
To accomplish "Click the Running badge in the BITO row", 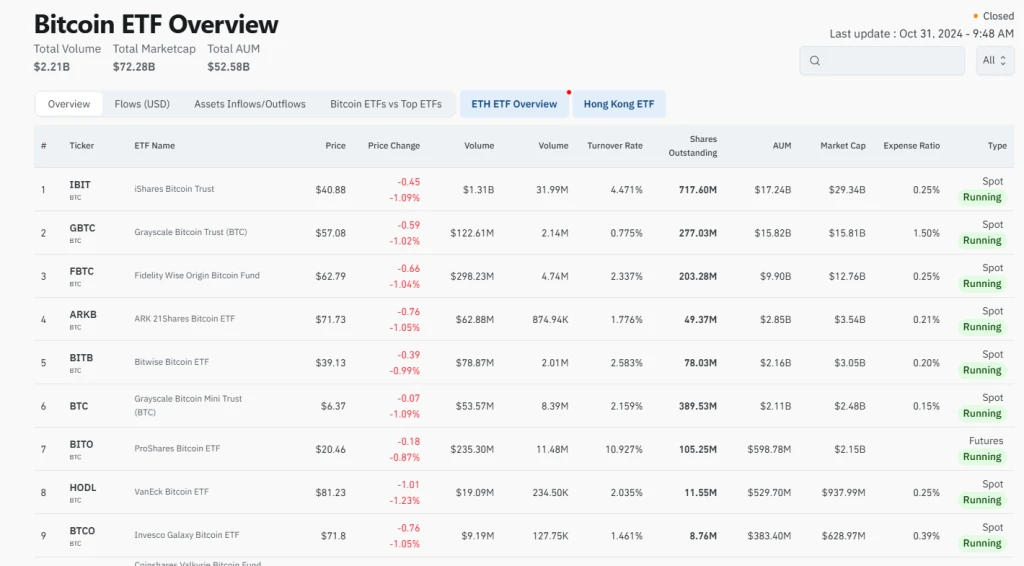I will click(x=981, y=457).
